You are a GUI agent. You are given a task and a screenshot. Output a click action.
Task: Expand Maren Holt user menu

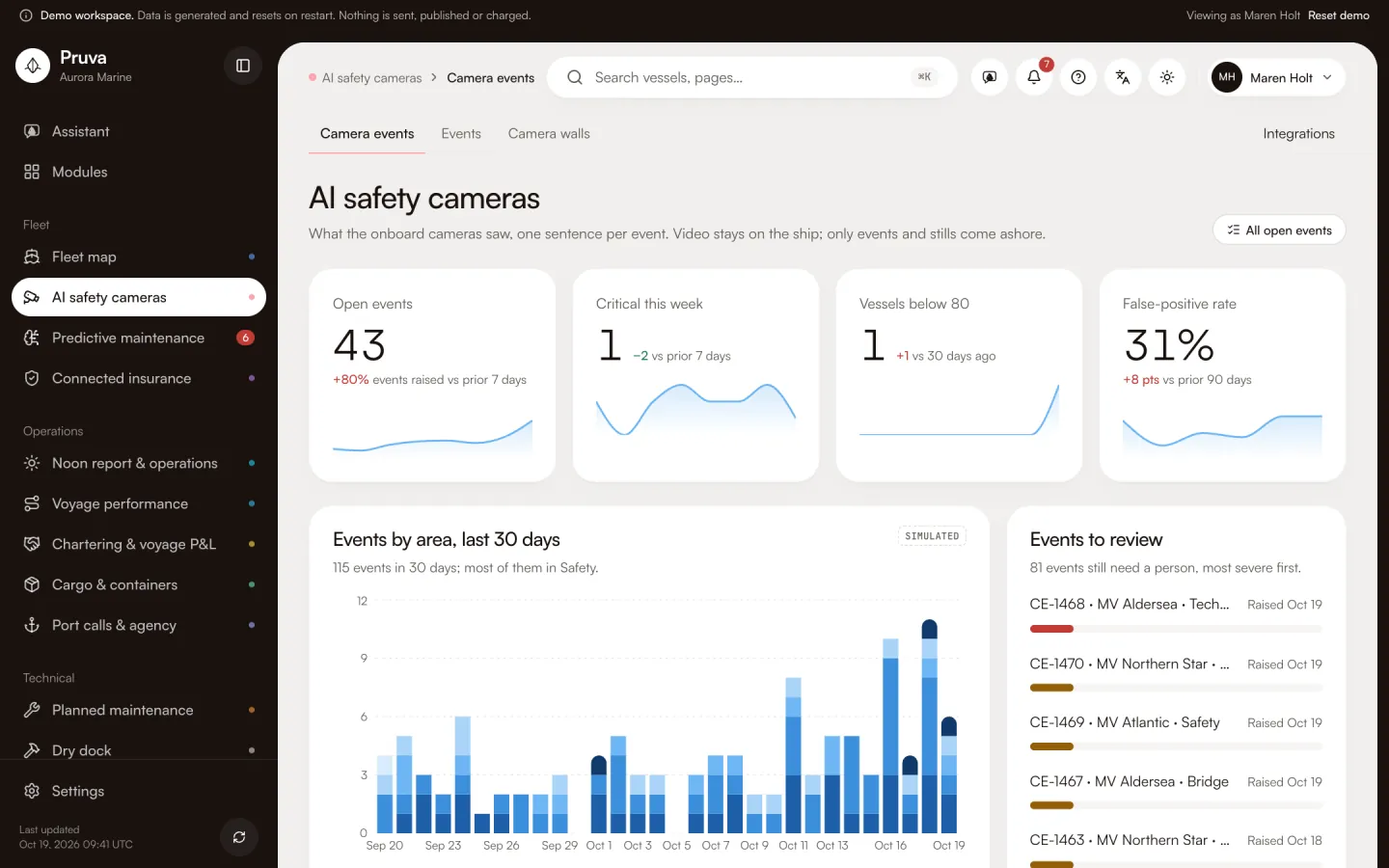tap(1277, 77)
